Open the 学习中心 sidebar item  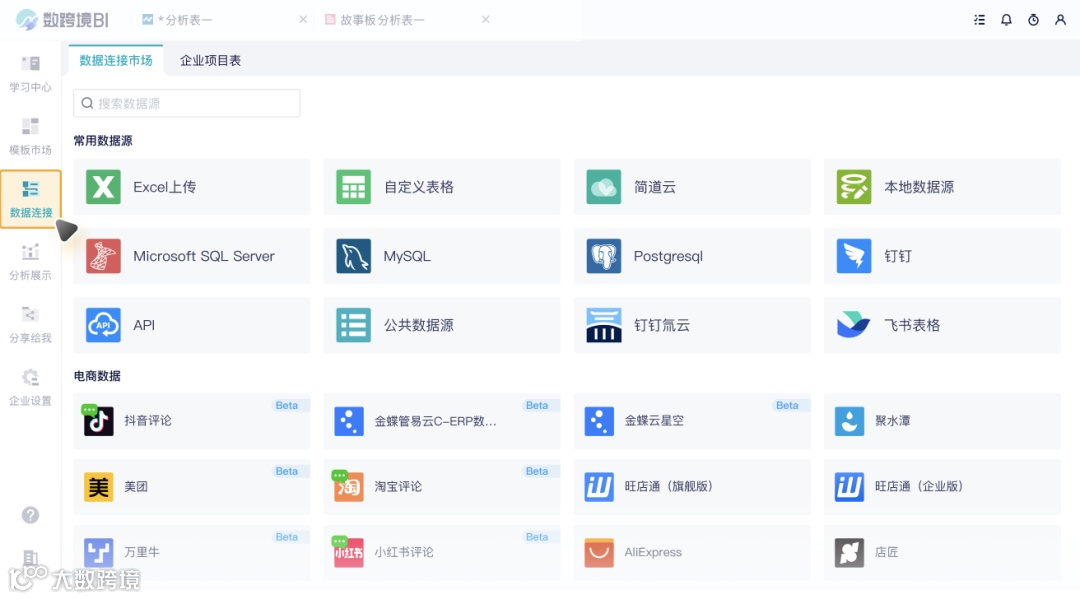click(30, 74)
